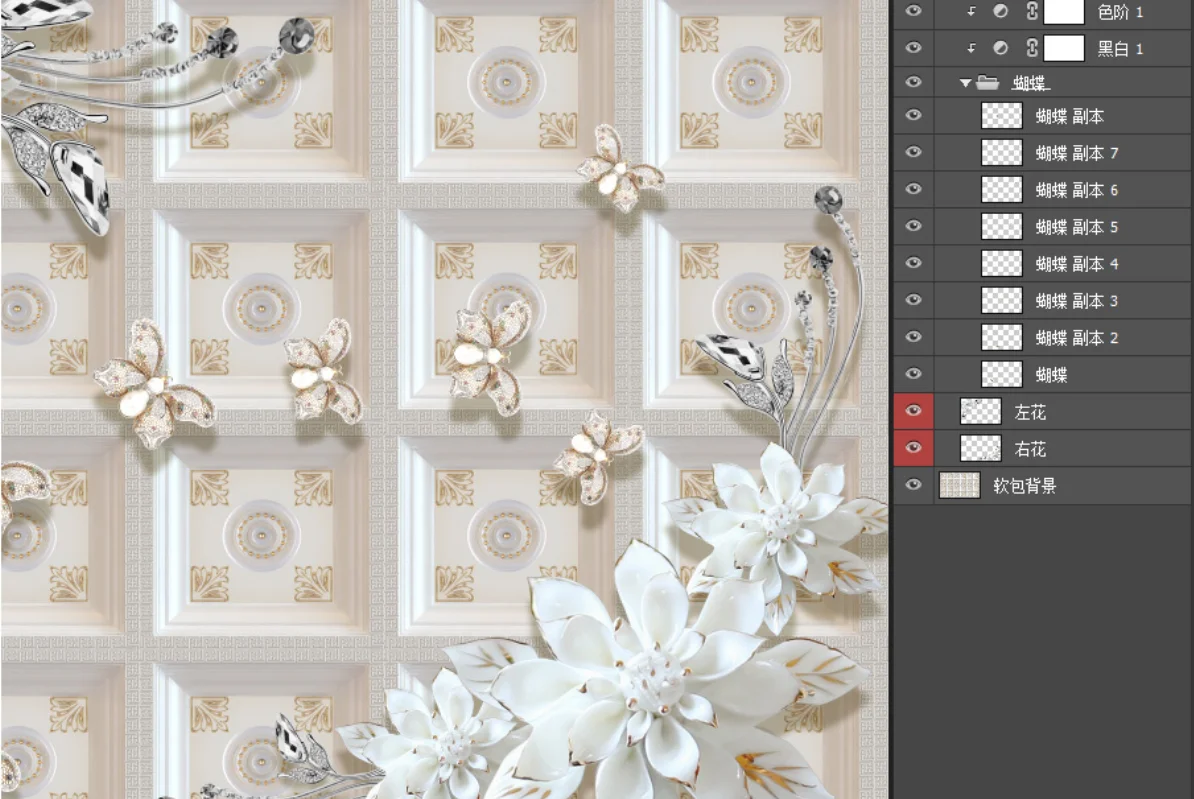Select the layer named 蝴蝶 副本 7
Viewport: 1194px width, 799px height.
[1077, 153]
